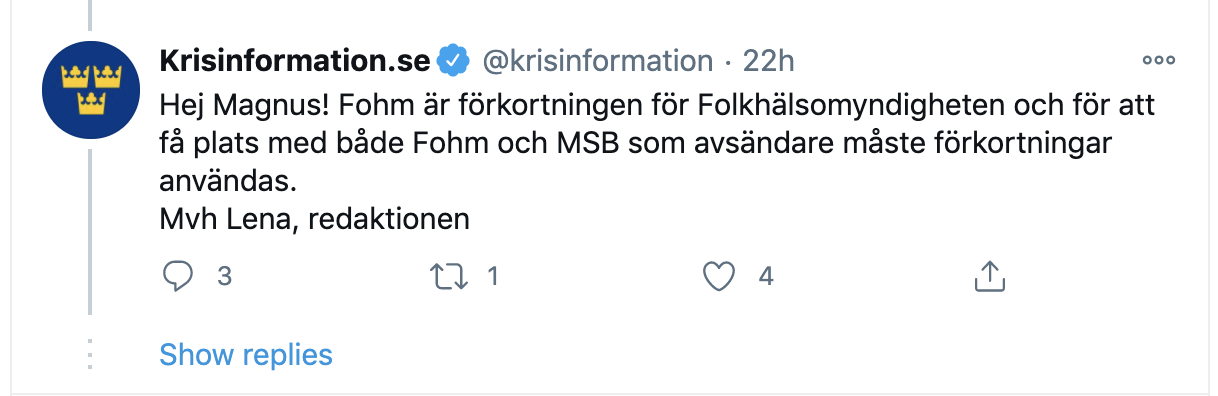Click the blue verified badge
The height and width of the screenshot is (396, 1218).
tap(454, 61)
